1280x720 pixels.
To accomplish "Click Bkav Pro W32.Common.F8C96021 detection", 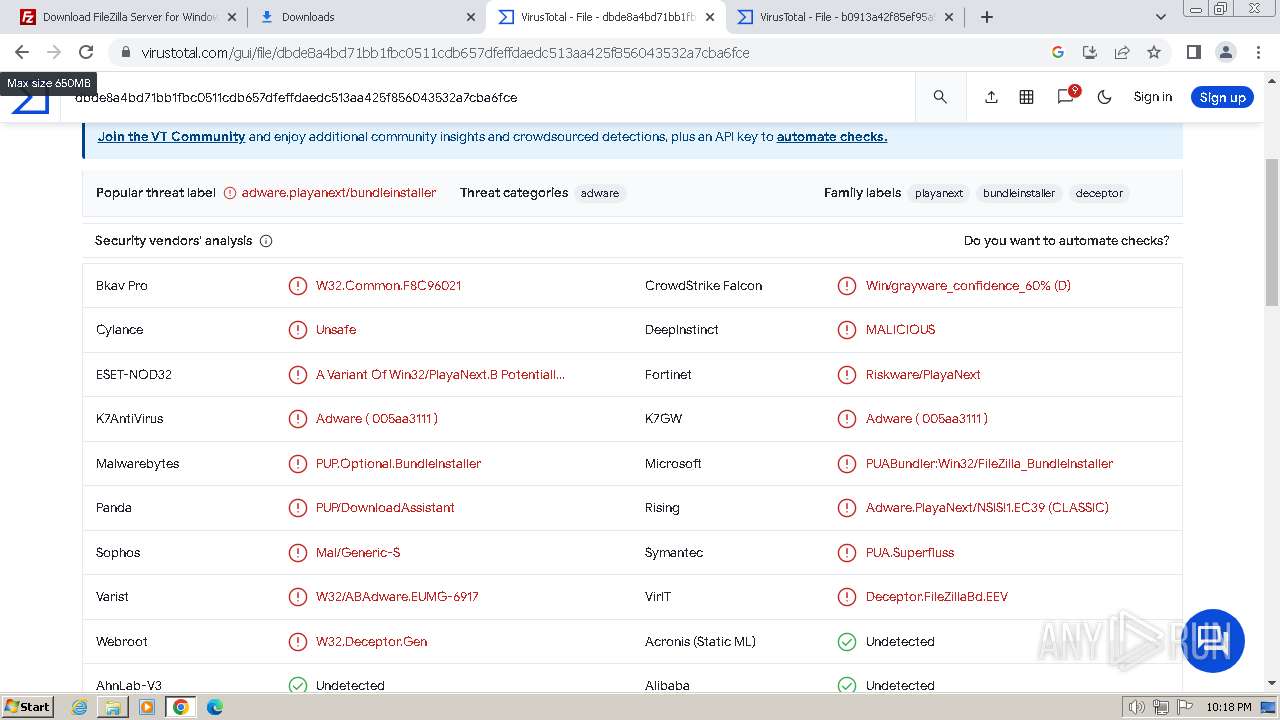I will [x=388, y=286].
